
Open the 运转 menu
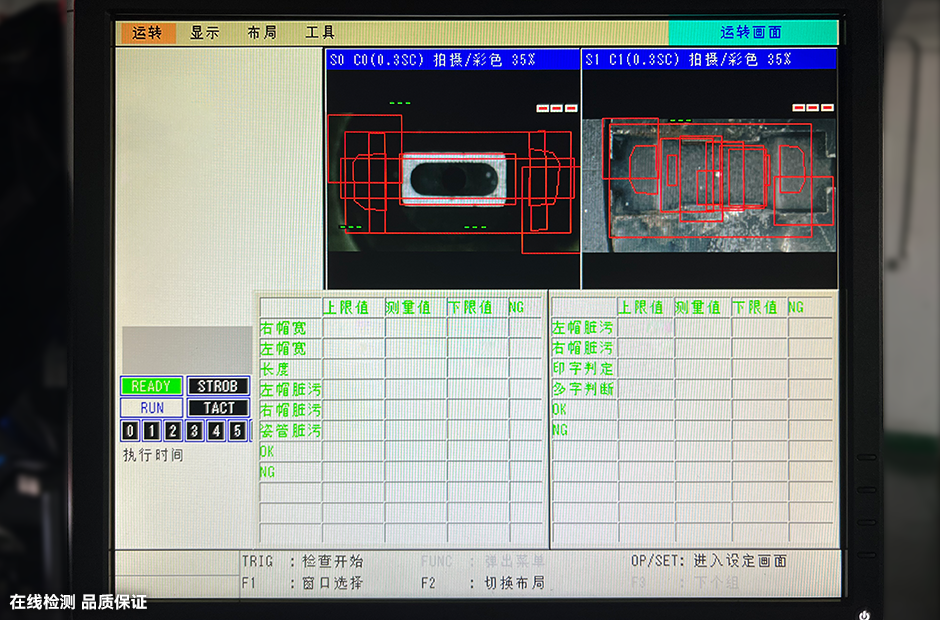coord(147,33)
